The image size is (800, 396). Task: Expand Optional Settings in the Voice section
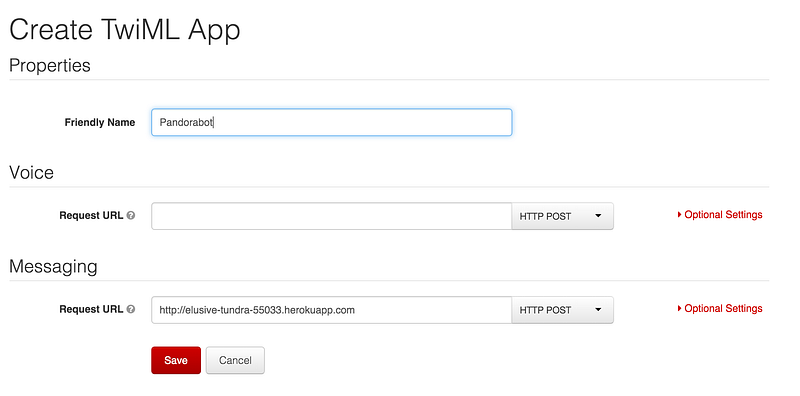point(720,215)
